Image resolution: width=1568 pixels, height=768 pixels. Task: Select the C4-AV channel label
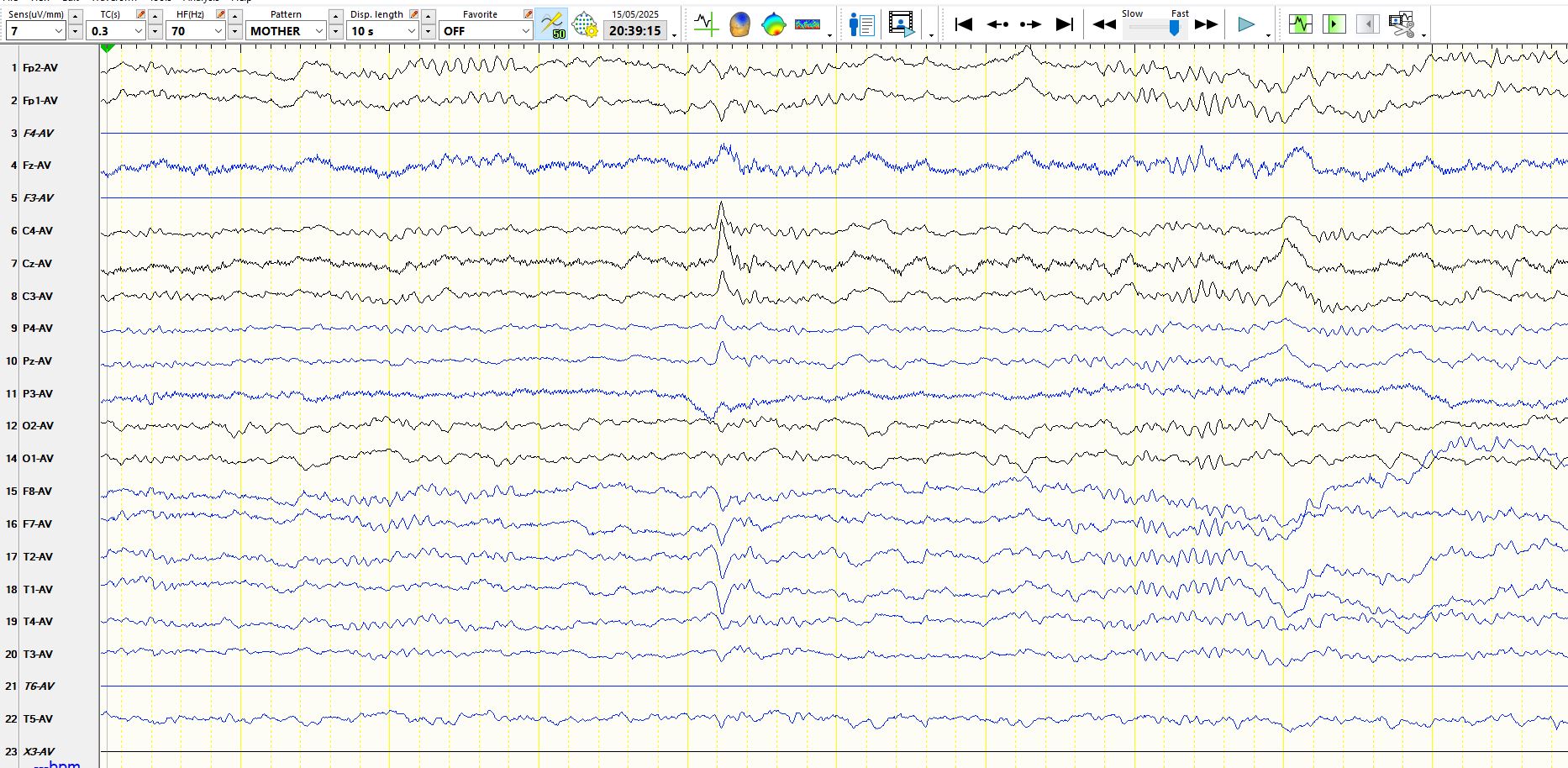coord(38,231)
